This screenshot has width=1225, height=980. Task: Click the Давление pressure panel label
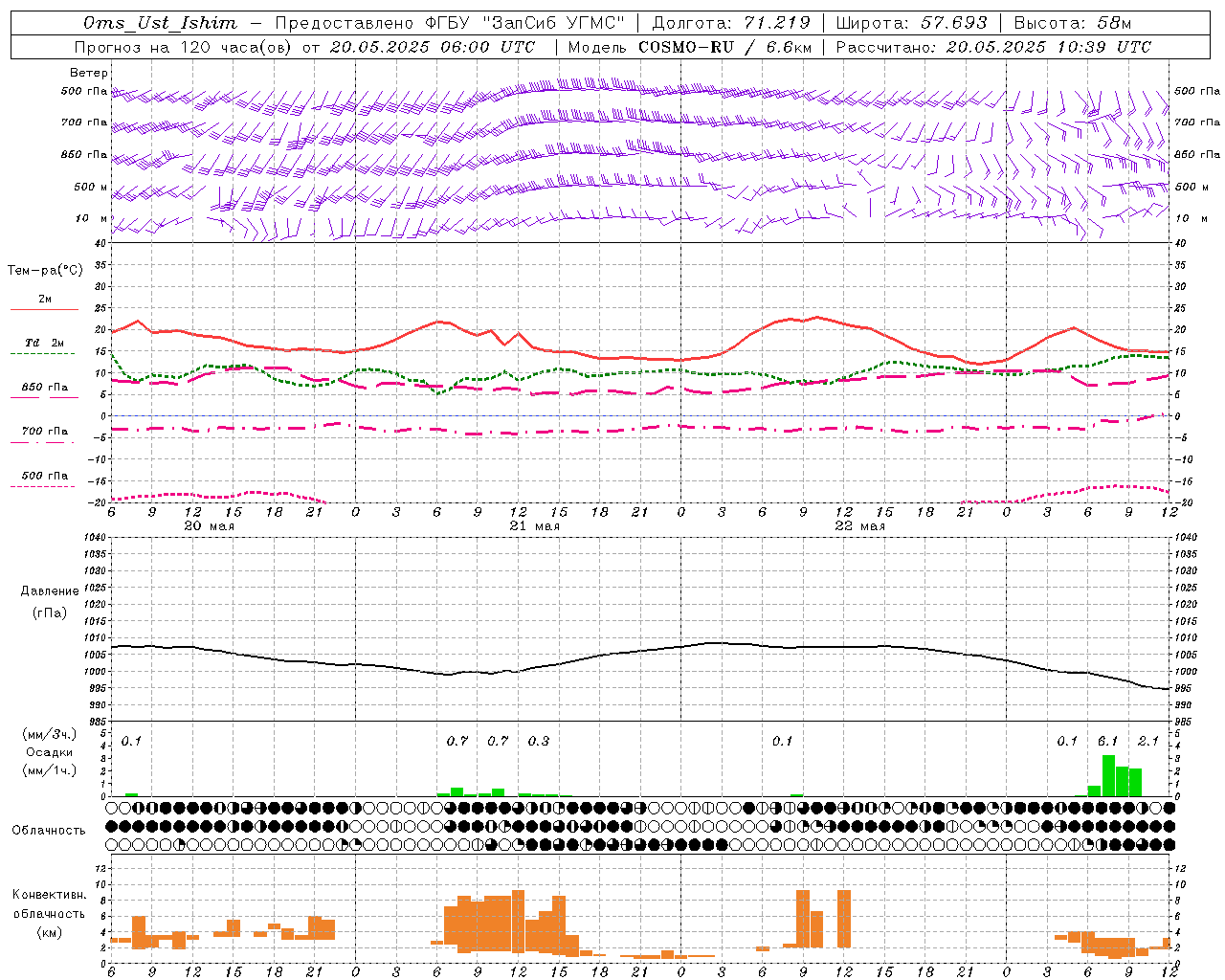50,591
